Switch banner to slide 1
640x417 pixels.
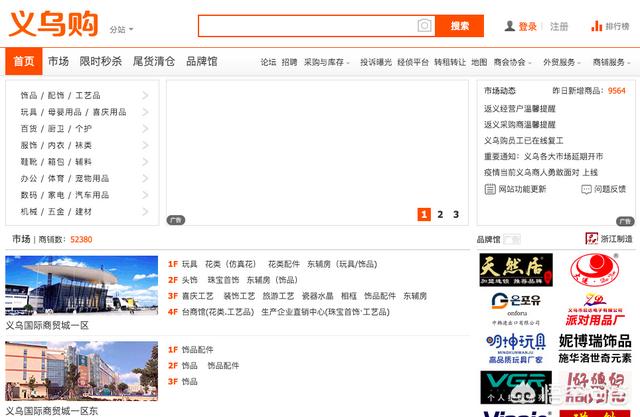pyautogui.click(x=424, y=214)
